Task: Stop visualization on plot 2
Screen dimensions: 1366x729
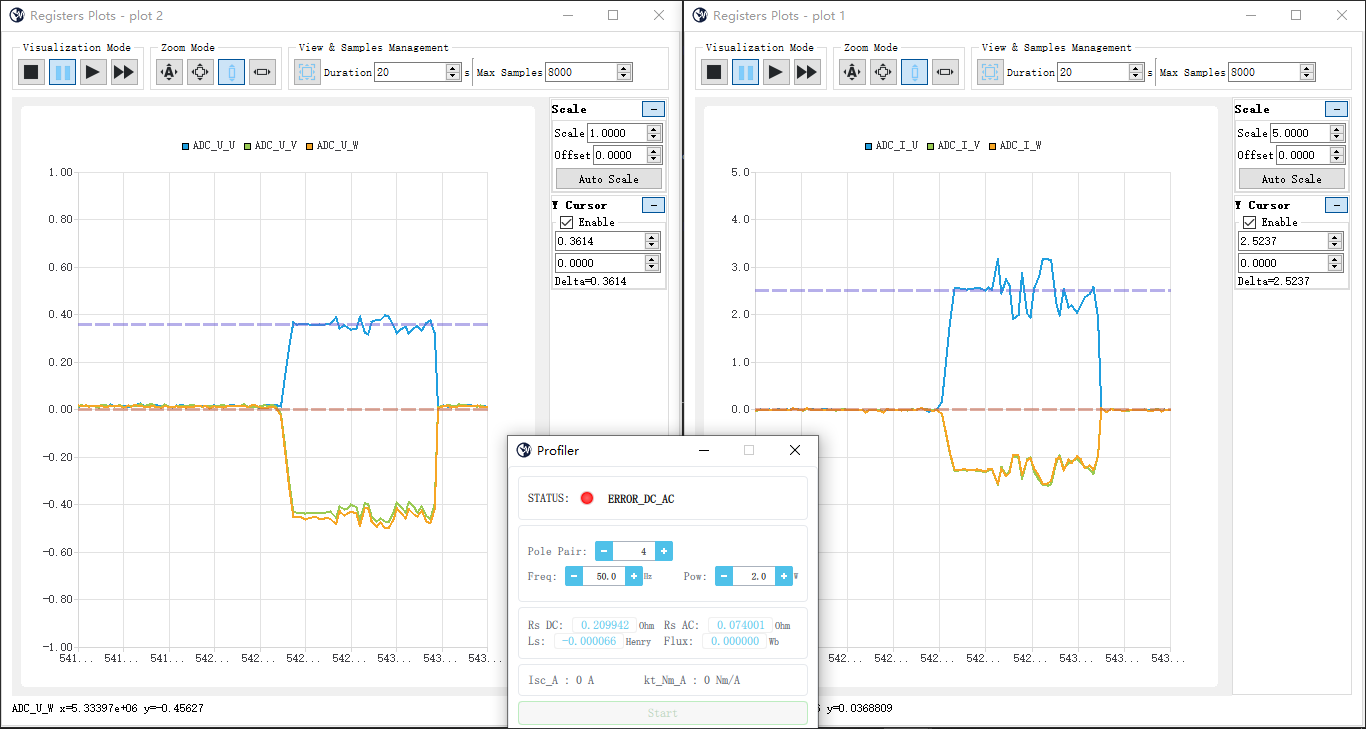Action: [30, 71]
